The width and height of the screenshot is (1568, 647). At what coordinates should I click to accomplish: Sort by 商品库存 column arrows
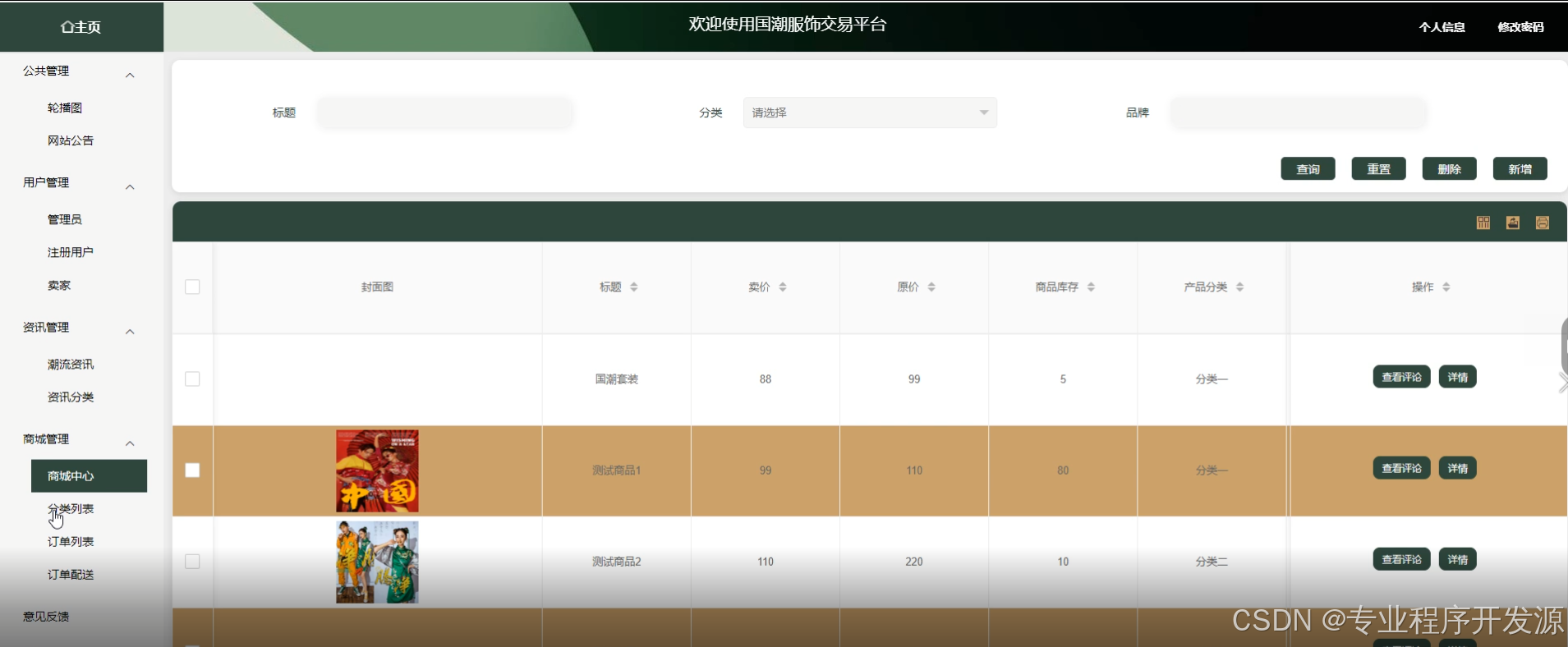point(1091,287)
